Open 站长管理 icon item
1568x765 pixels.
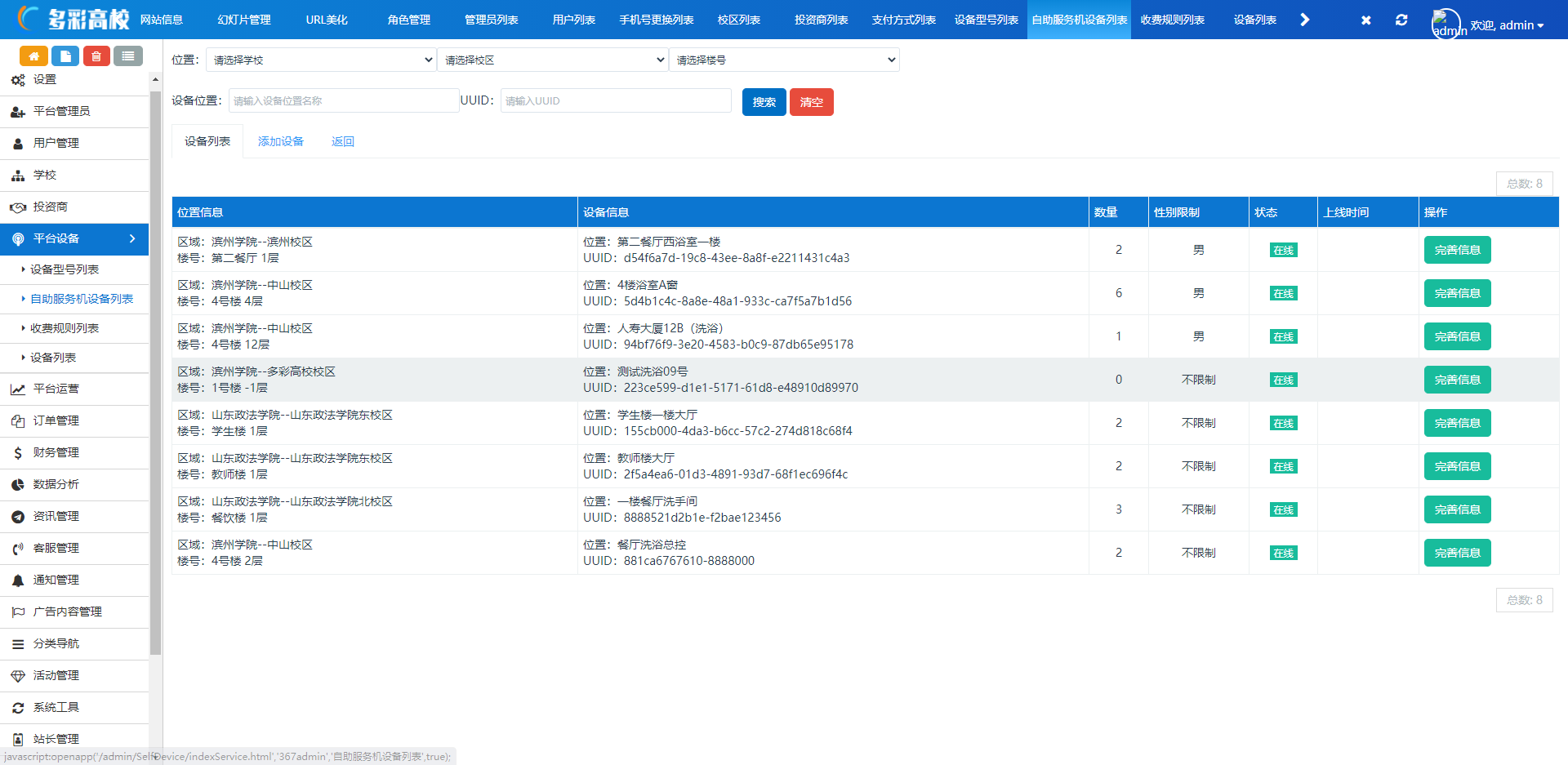[x=18, y=740]
